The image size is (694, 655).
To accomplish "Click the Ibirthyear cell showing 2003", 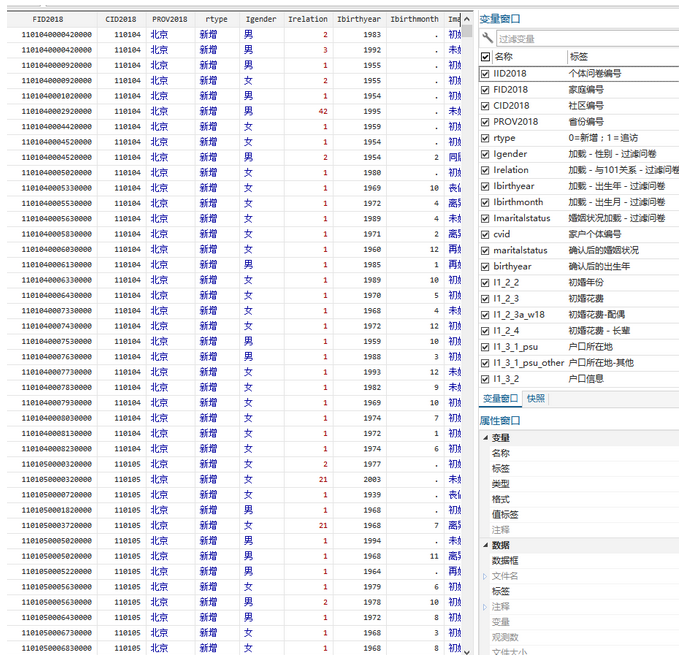I will tap(359, 479).
